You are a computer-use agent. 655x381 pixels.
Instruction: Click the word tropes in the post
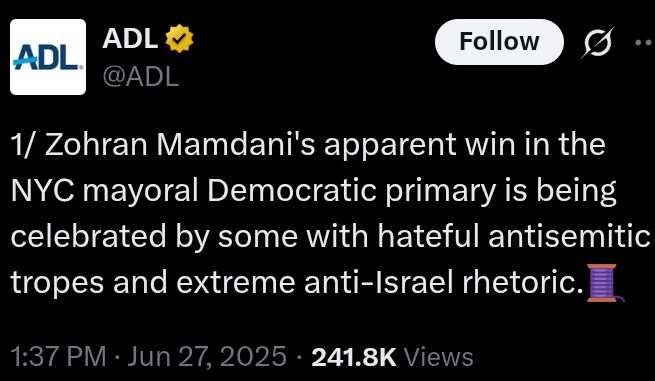[x=57, y=284]
